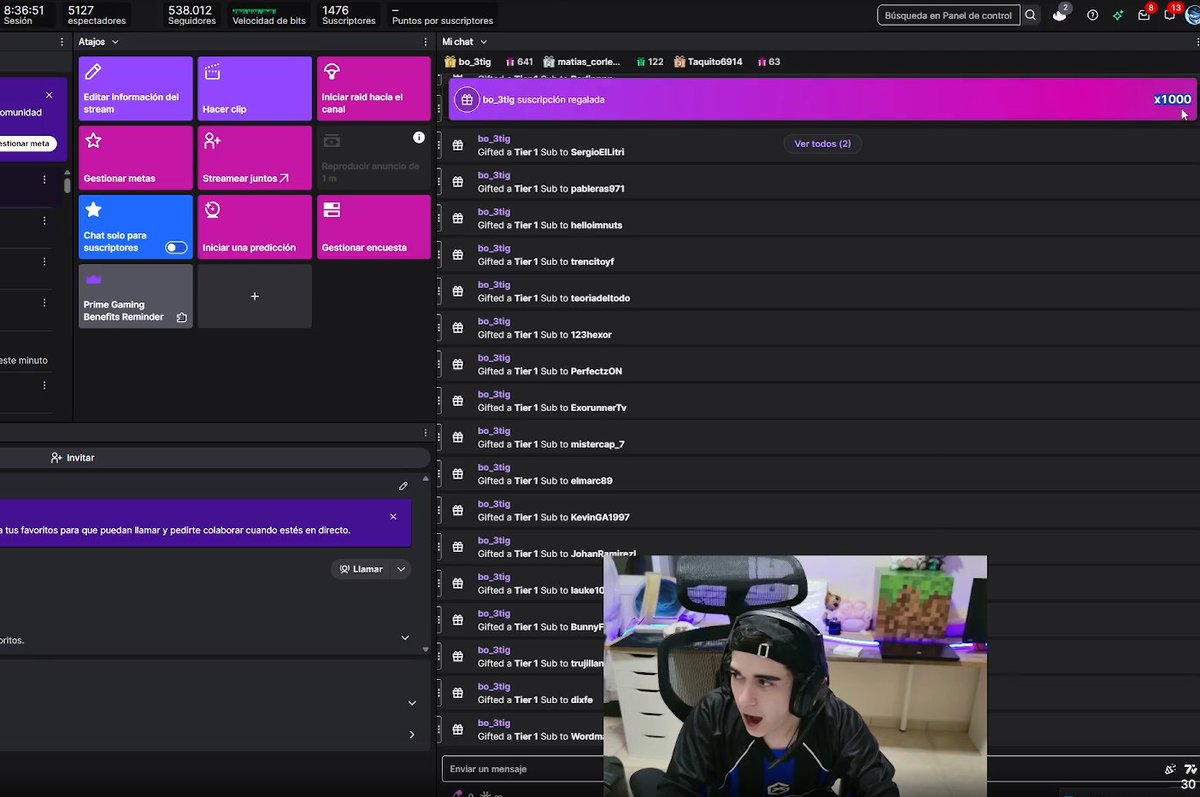Viewport: 1200px width, 797px height.
Task: Click the highlighted x1000 text
Action: (x=1172, y=100)
